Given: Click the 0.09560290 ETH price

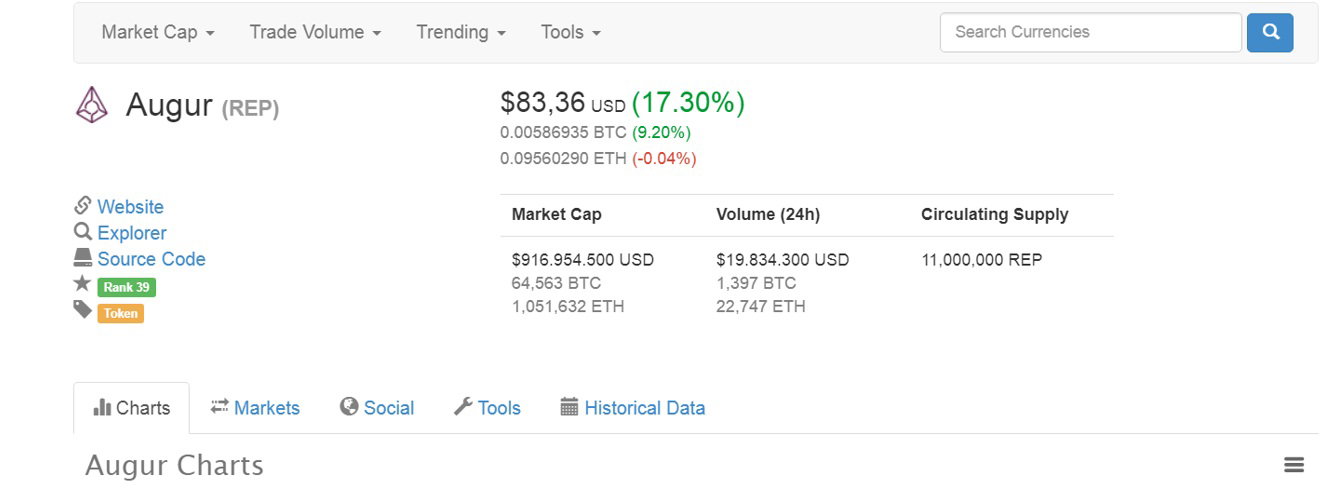Looking at the screenshot, I should point(564,158).
